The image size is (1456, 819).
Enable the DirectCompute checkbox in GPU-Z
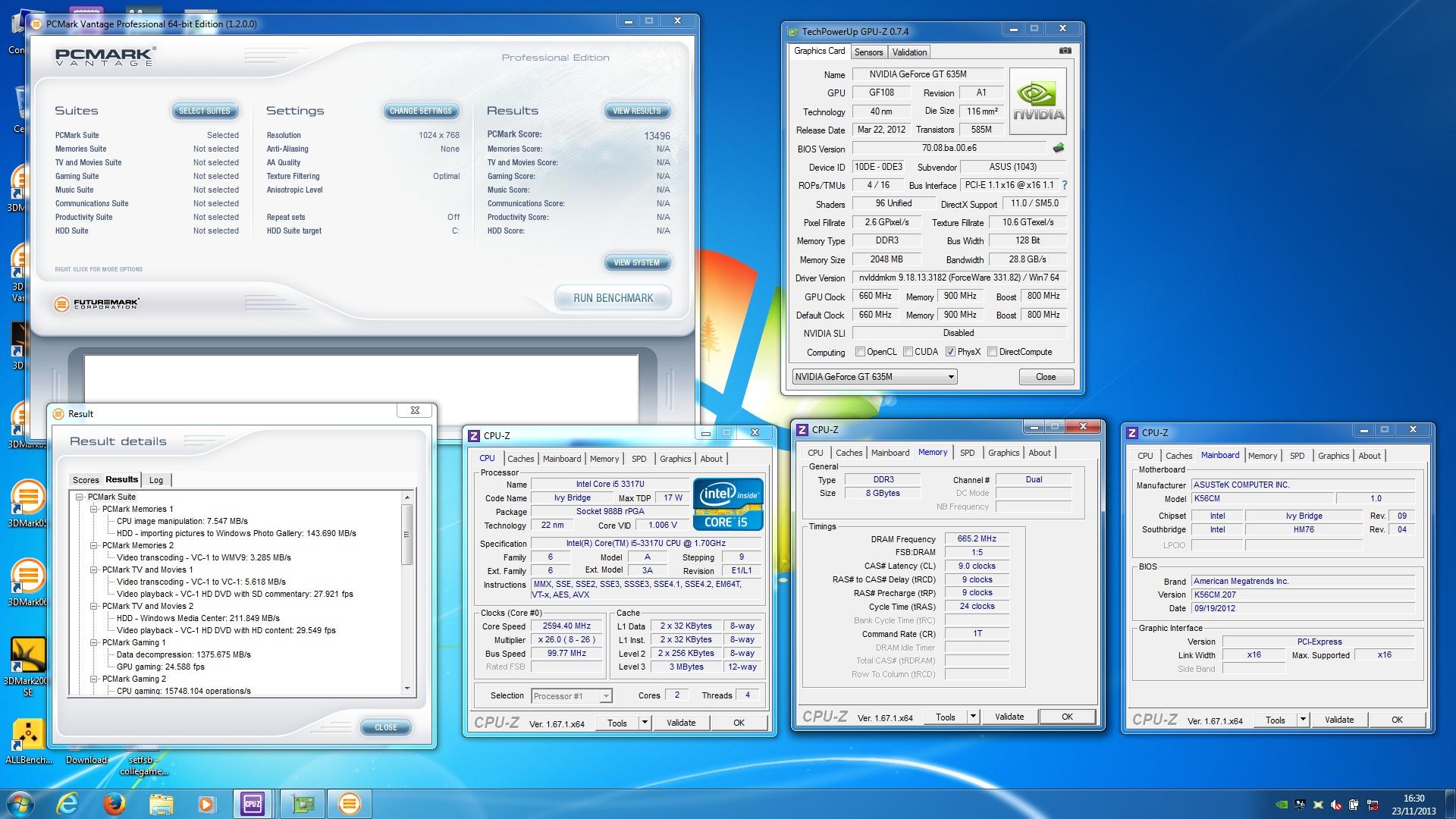(x=992, y=352)
